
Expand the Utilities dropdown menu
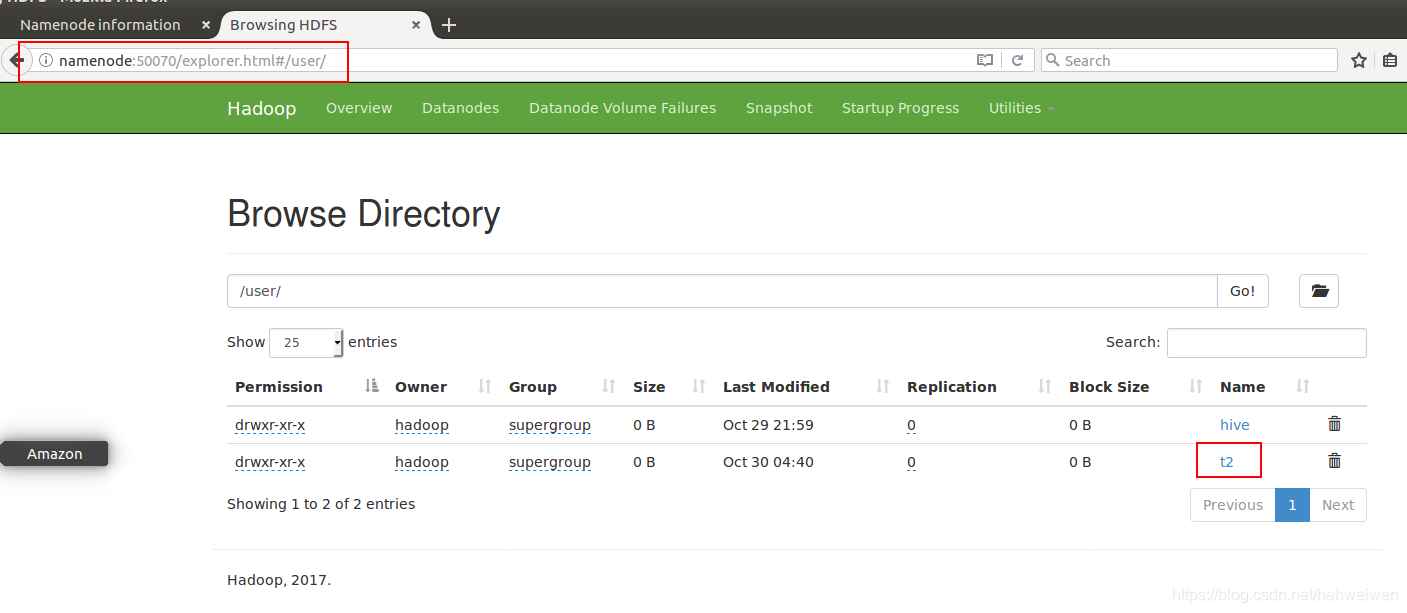1021,108
